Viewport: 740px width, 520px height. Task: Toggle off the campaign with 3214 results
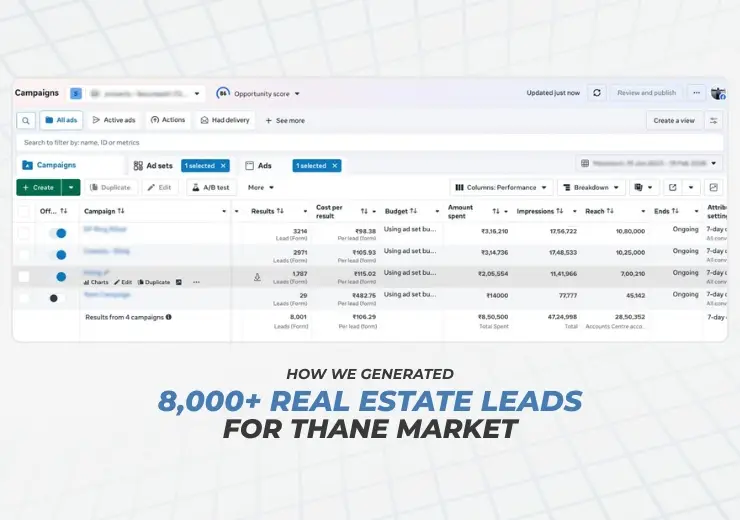click(58, 233)
